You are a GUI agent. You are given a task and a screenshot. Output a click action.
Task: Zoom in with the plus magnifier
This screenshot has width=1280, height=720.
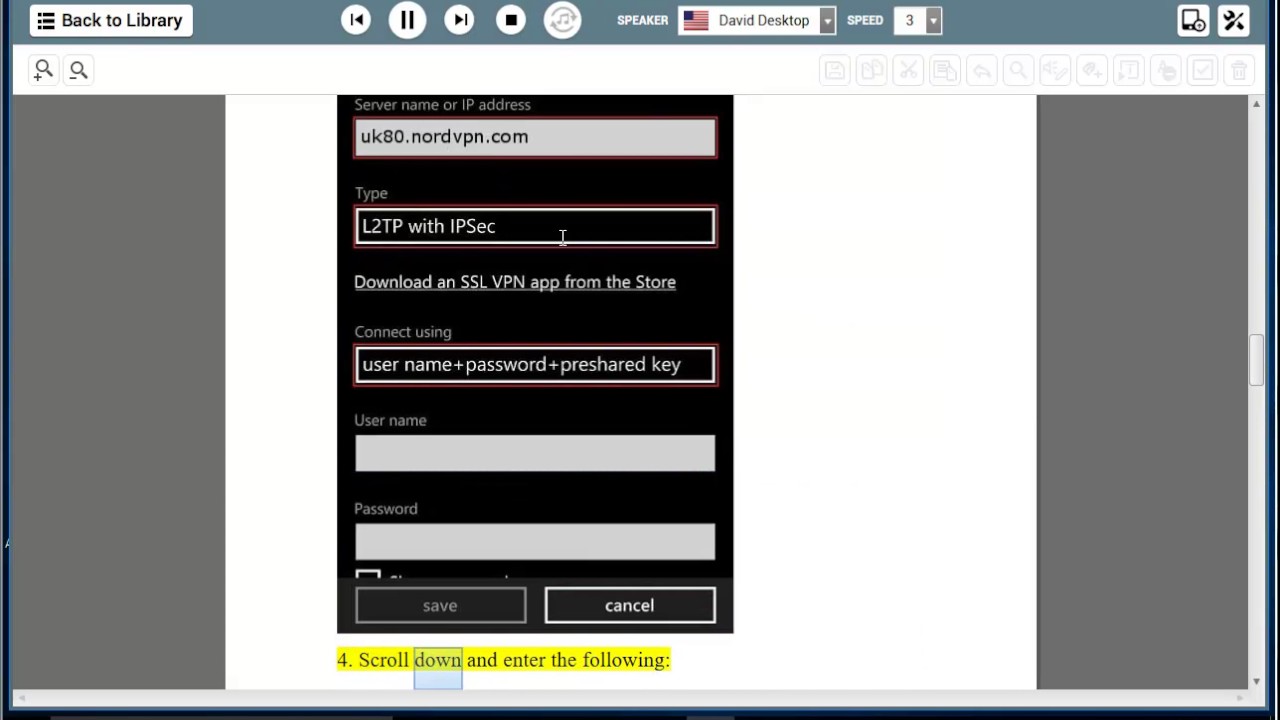[43, 70]
